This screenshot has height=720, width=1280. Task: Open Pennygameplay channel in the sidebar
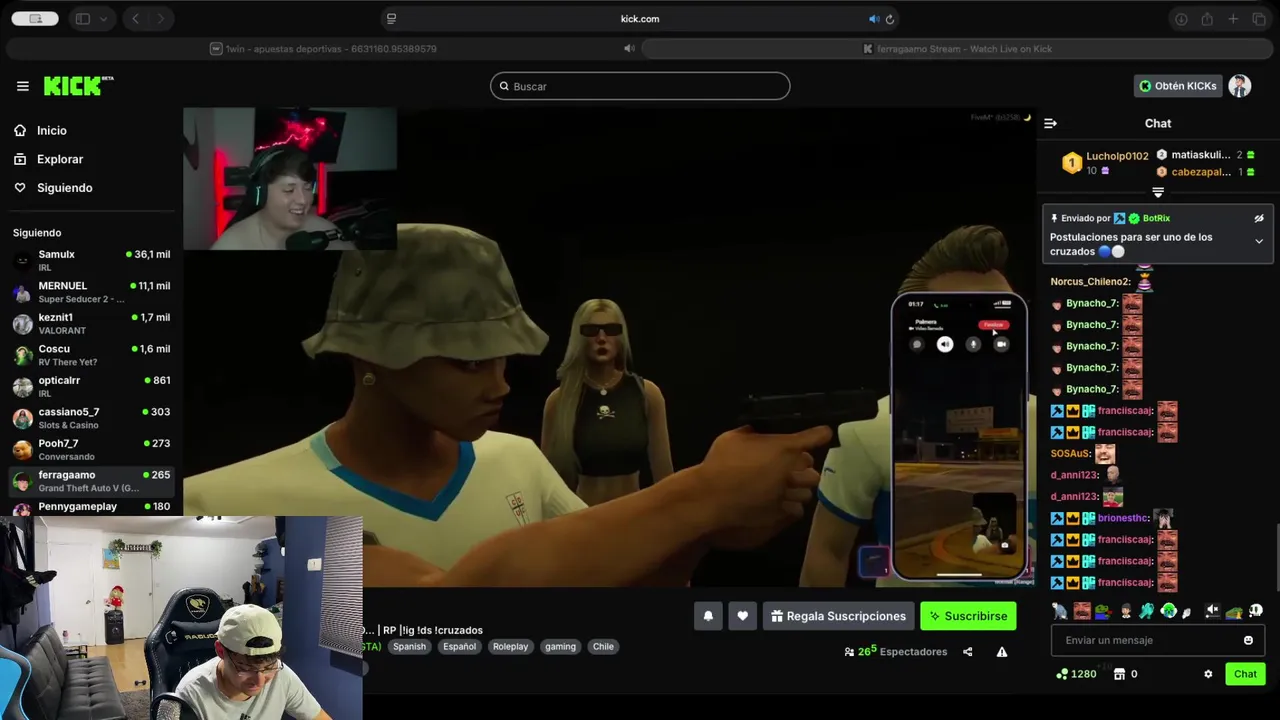coord(90,507)
